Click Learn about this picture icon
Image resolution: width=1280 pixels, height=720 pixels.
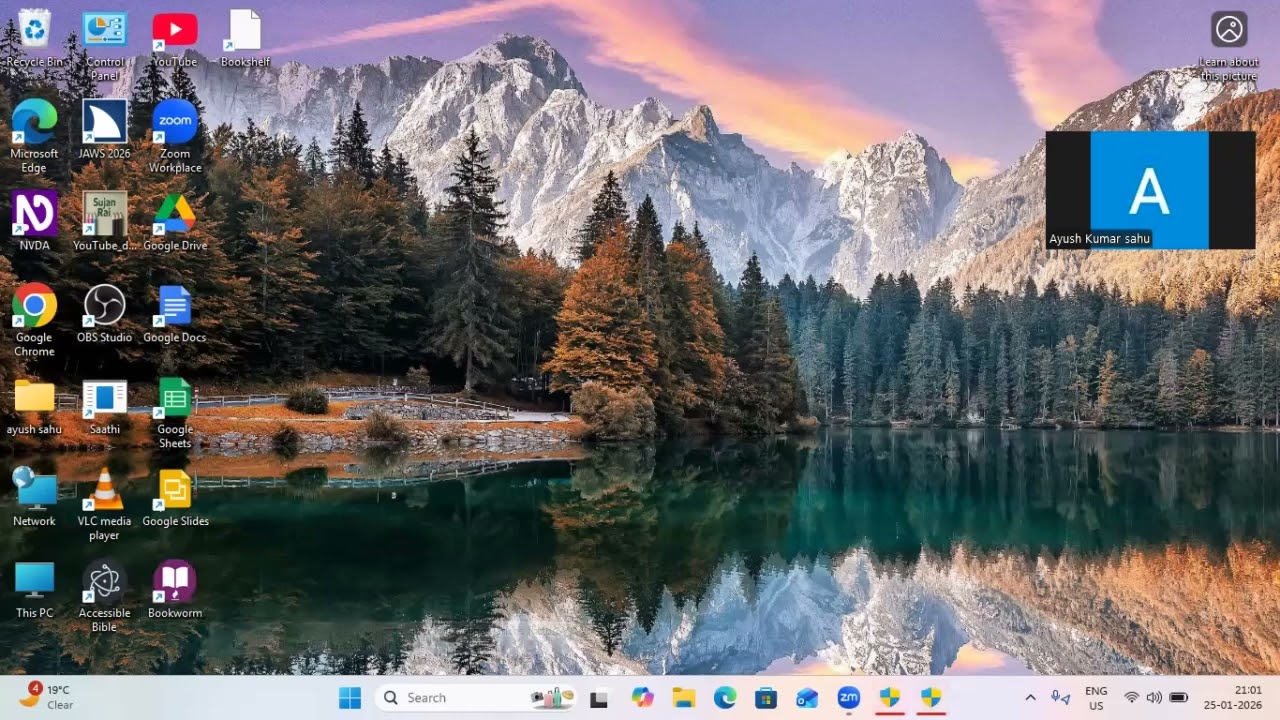point(1229,46)
